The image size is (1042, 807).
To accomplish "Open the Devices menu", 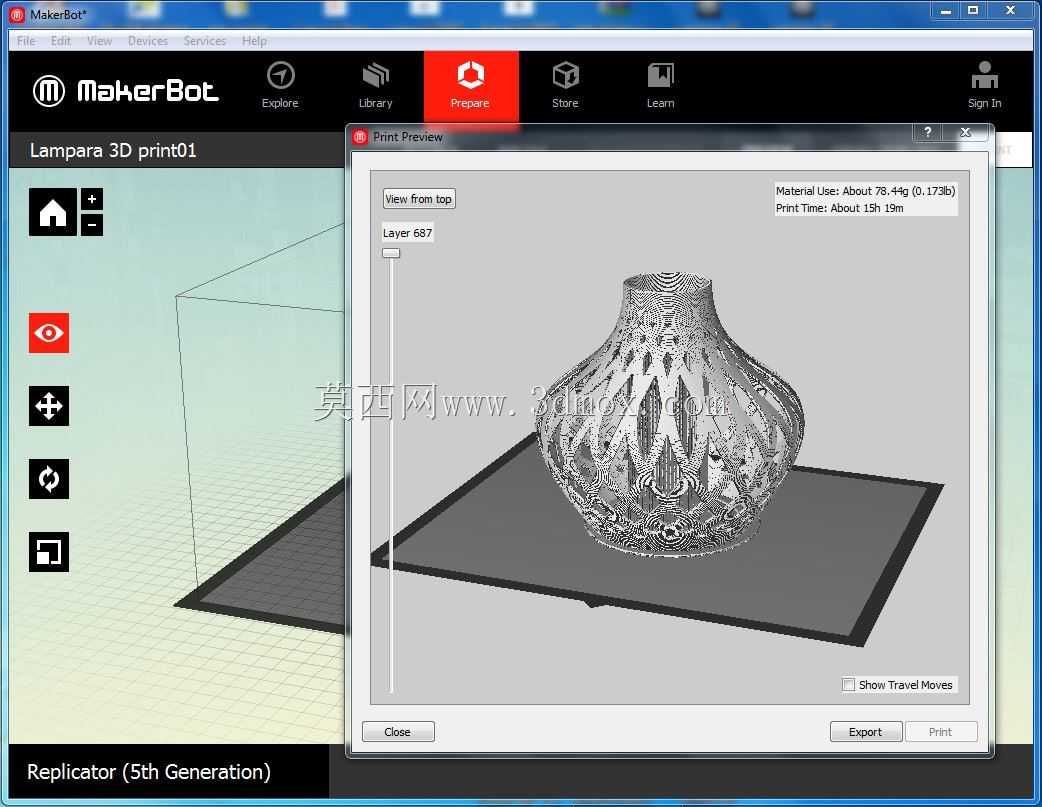I will pyautogui.click(x=148, y=41).
